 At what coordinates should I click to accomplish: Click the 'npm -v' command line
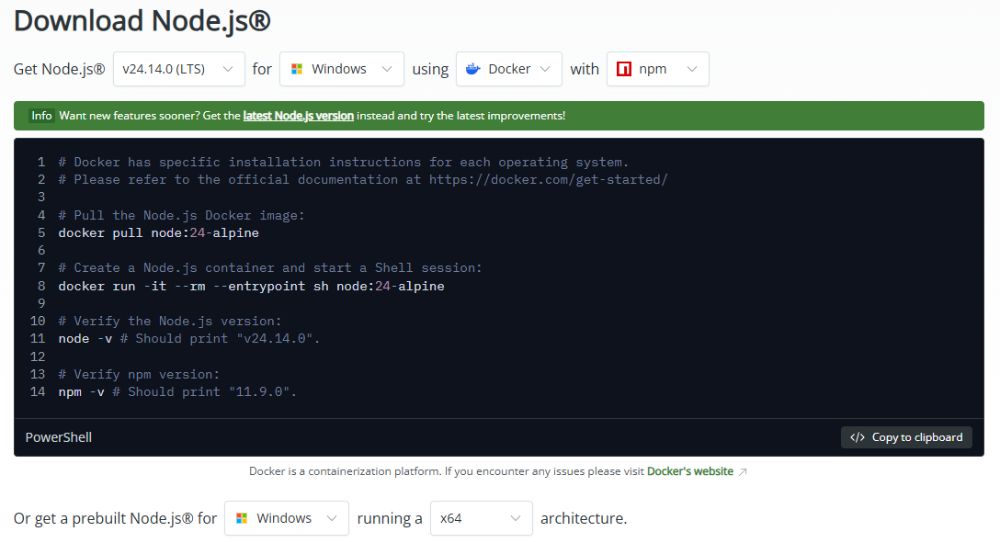click(x=177, y=391)
